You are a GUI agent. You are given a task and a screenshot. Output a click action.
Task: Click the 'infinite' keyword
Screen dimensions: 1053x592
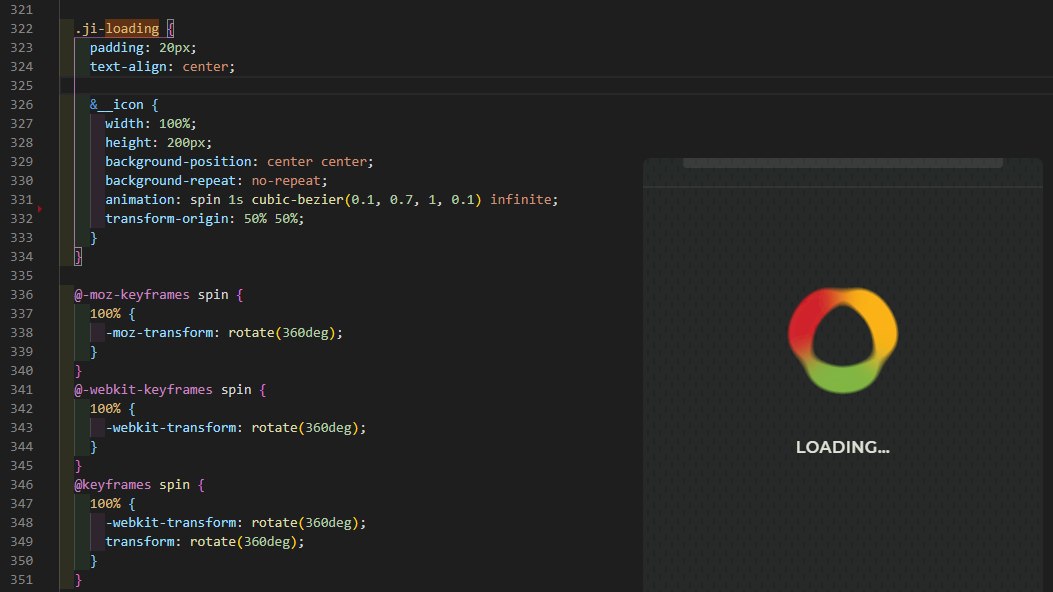520,199
